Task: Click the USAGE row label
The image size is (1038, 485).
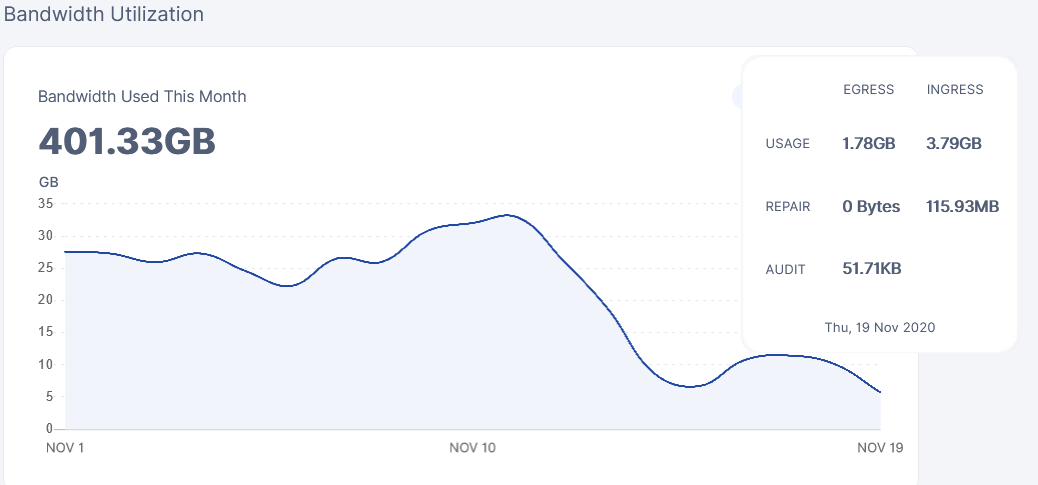Action: pos(788,144)
